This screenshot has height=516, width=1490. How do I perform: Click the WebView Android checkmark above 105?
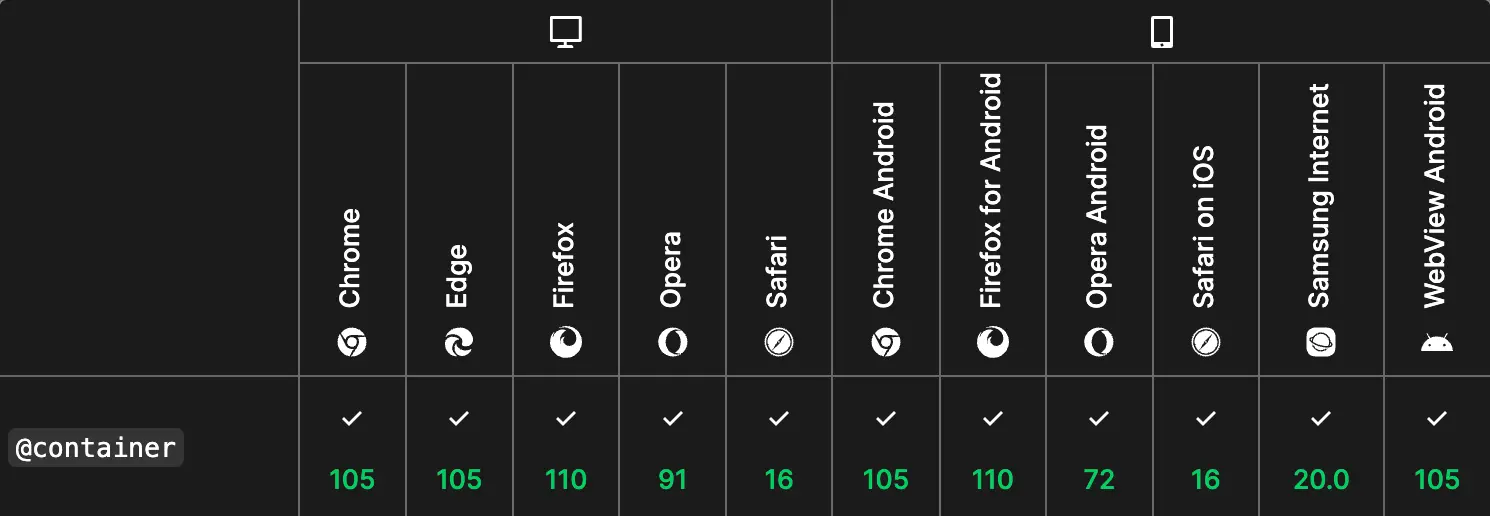[1437, 418]
